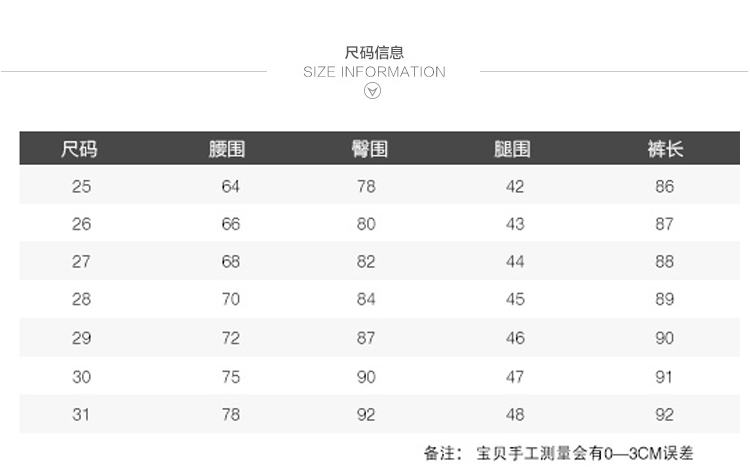The image size is (750, 468).
Task: Select the 裤长 column header
Action: click(x=665, y=150)
